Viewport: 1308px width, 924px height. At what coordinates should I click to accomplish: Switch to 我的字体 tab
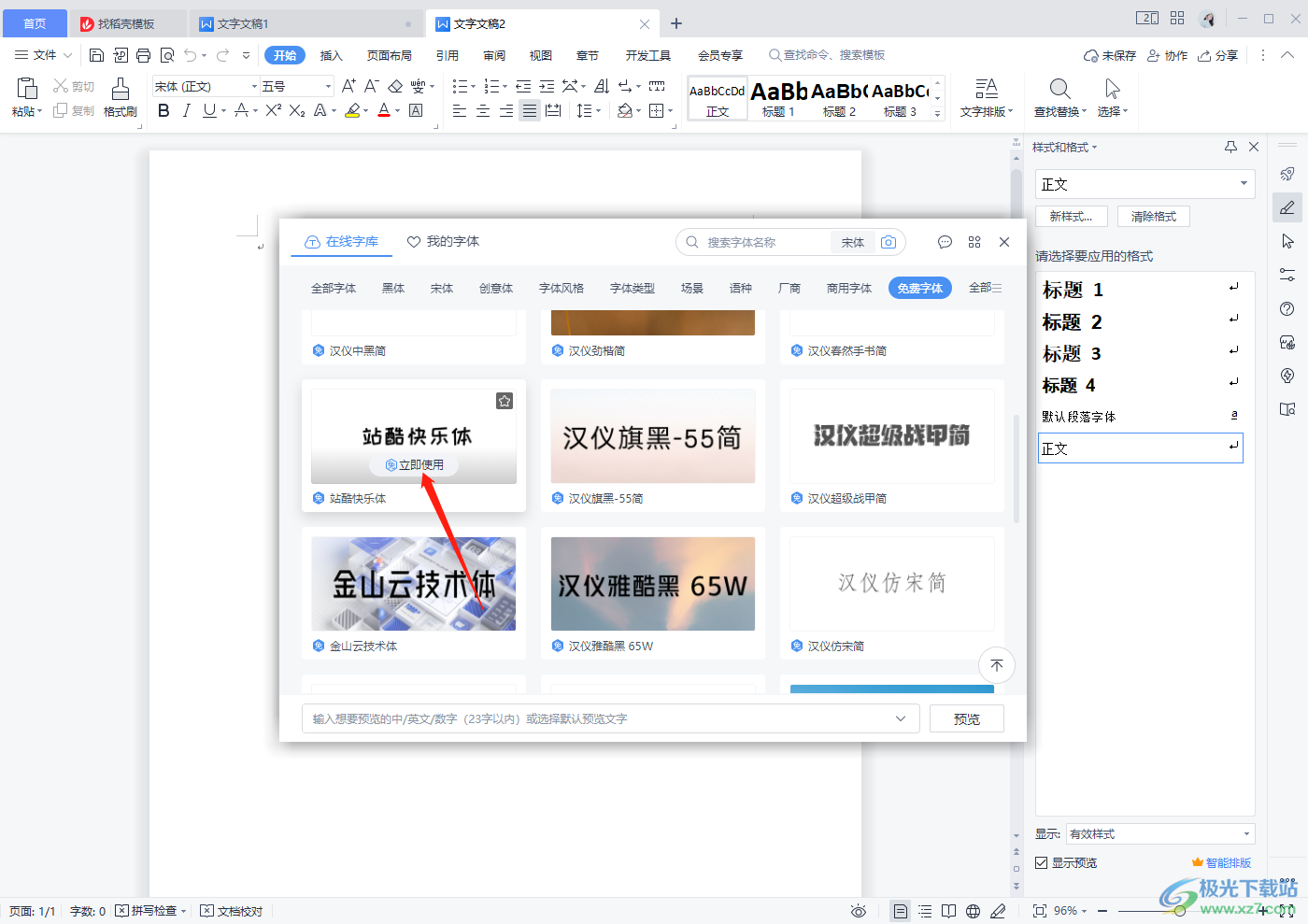[444, 241]
